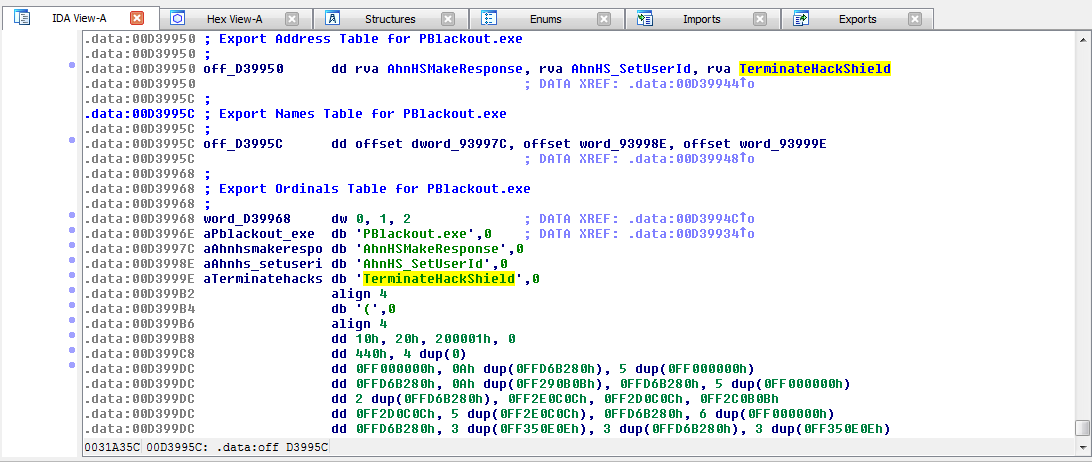Click breakpoint dot at address 00D399C8
This screenshot has width=1092, height=462.
click(x=72, y=350)
